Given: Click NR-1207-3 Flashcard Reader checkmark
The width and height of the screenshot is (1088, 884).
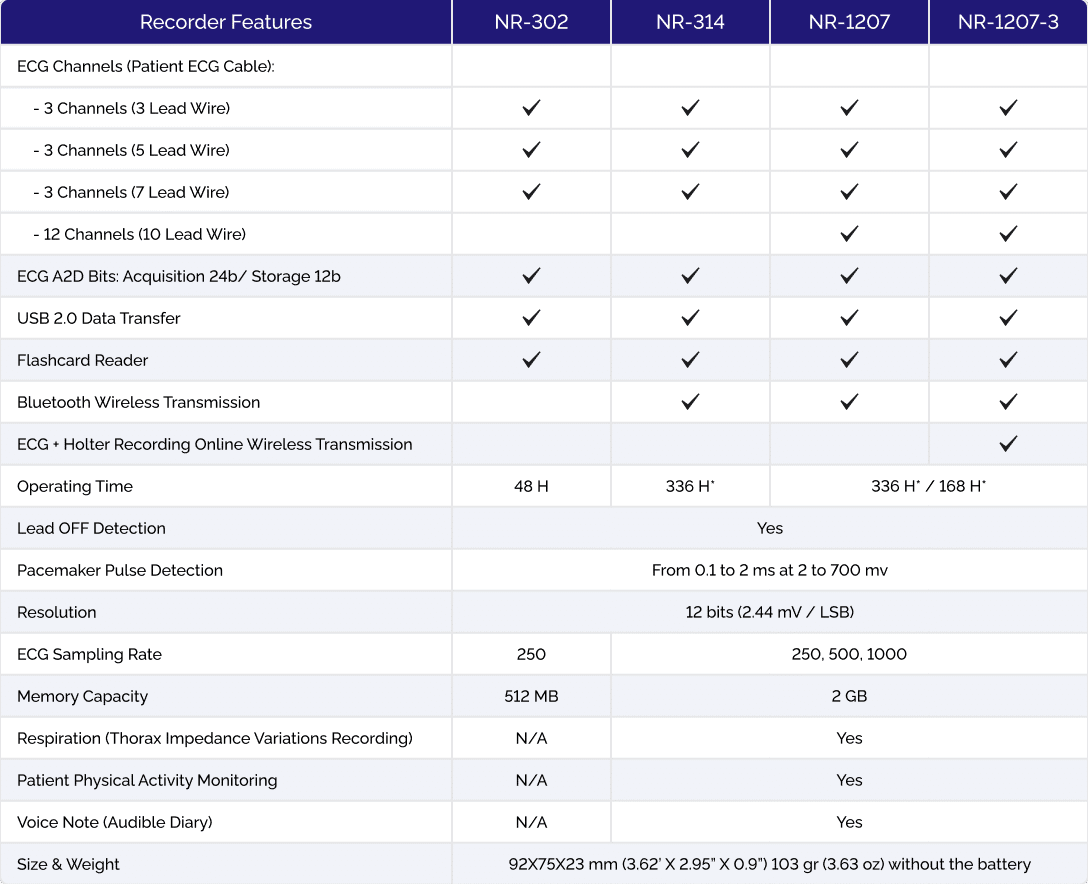Looking at the screenshot, I should point(1008,360).
